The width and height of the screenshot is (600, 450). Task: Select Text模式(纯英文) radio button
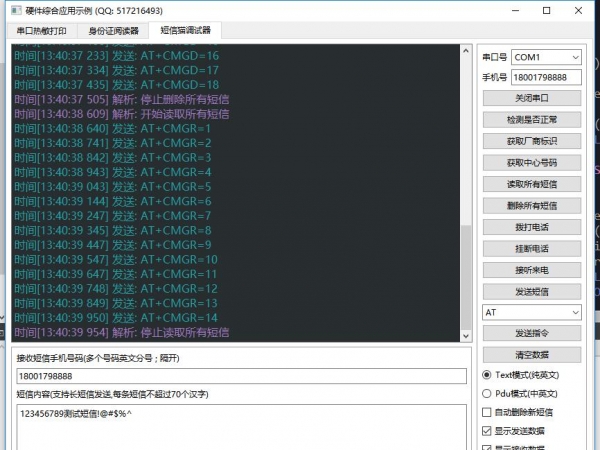487,375
